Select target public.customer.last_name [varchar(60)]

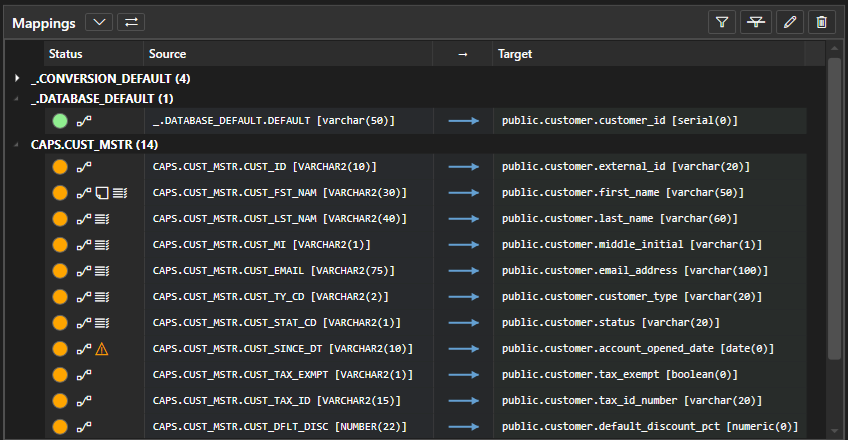[620, 219]
